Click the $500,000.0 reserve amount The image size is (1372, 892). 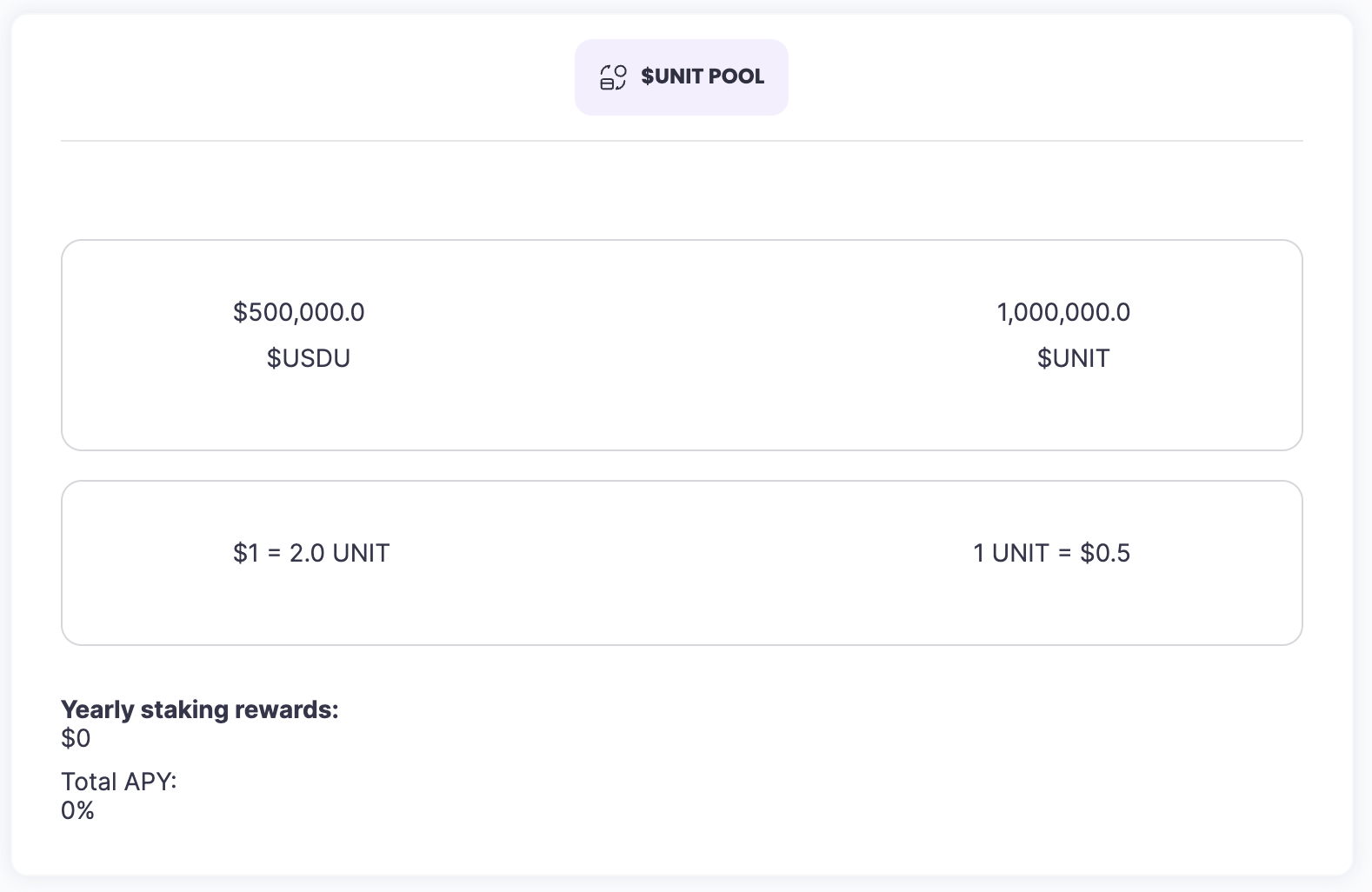tap(298, 312)
